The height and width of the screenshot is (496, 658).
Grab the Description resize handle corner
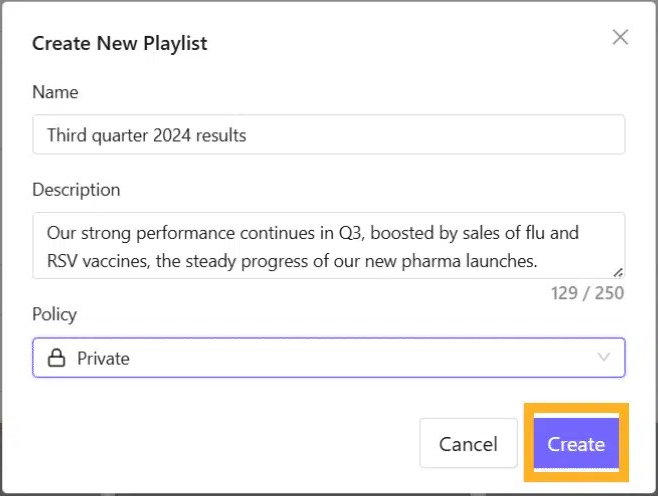pyautogui.click(x=618, y=271)
